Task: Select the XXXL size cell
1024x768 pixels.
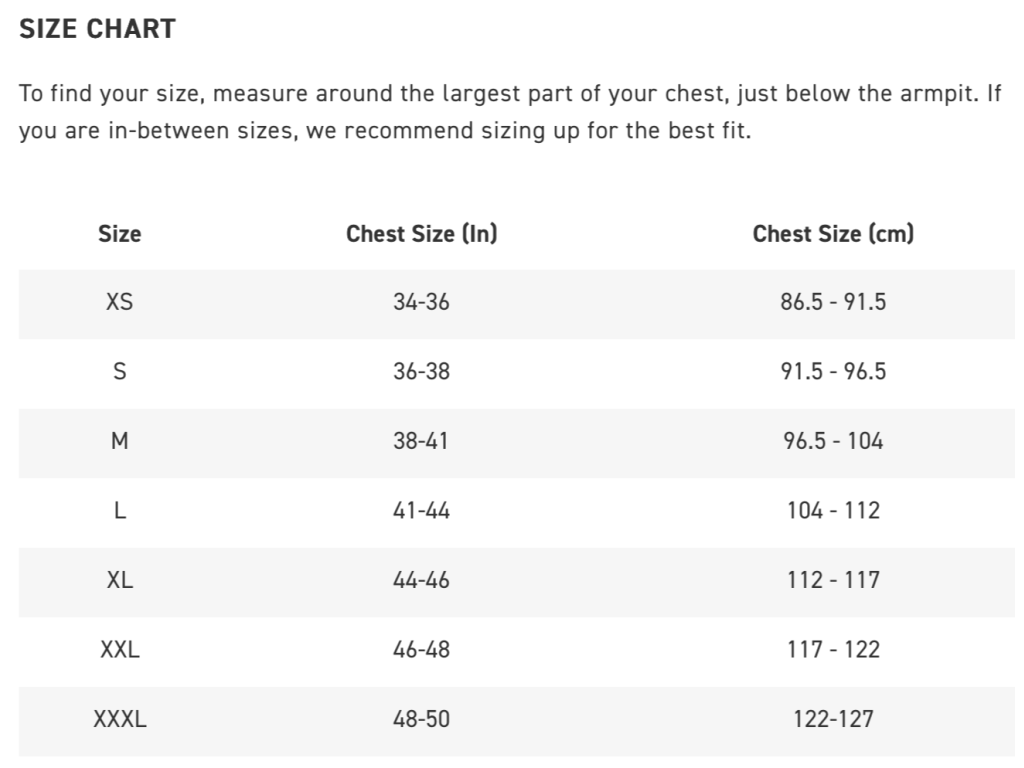Action: click(119, 718)
